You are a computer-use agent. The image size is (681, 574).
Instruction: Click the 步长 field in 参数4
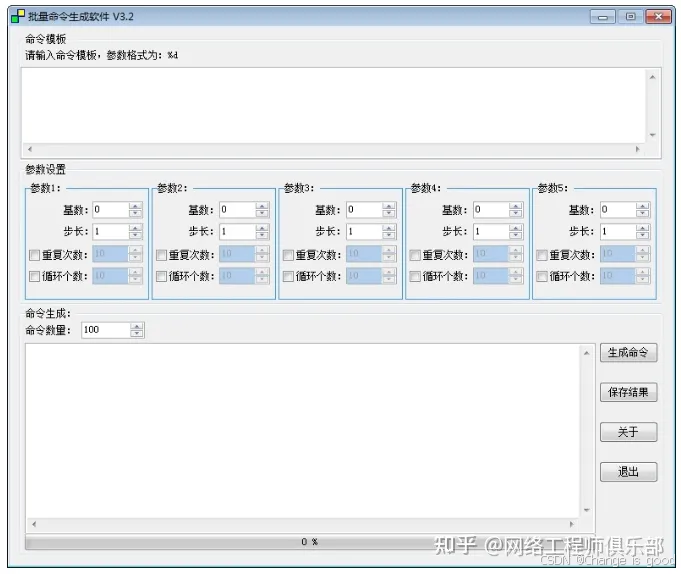[491, 231]
